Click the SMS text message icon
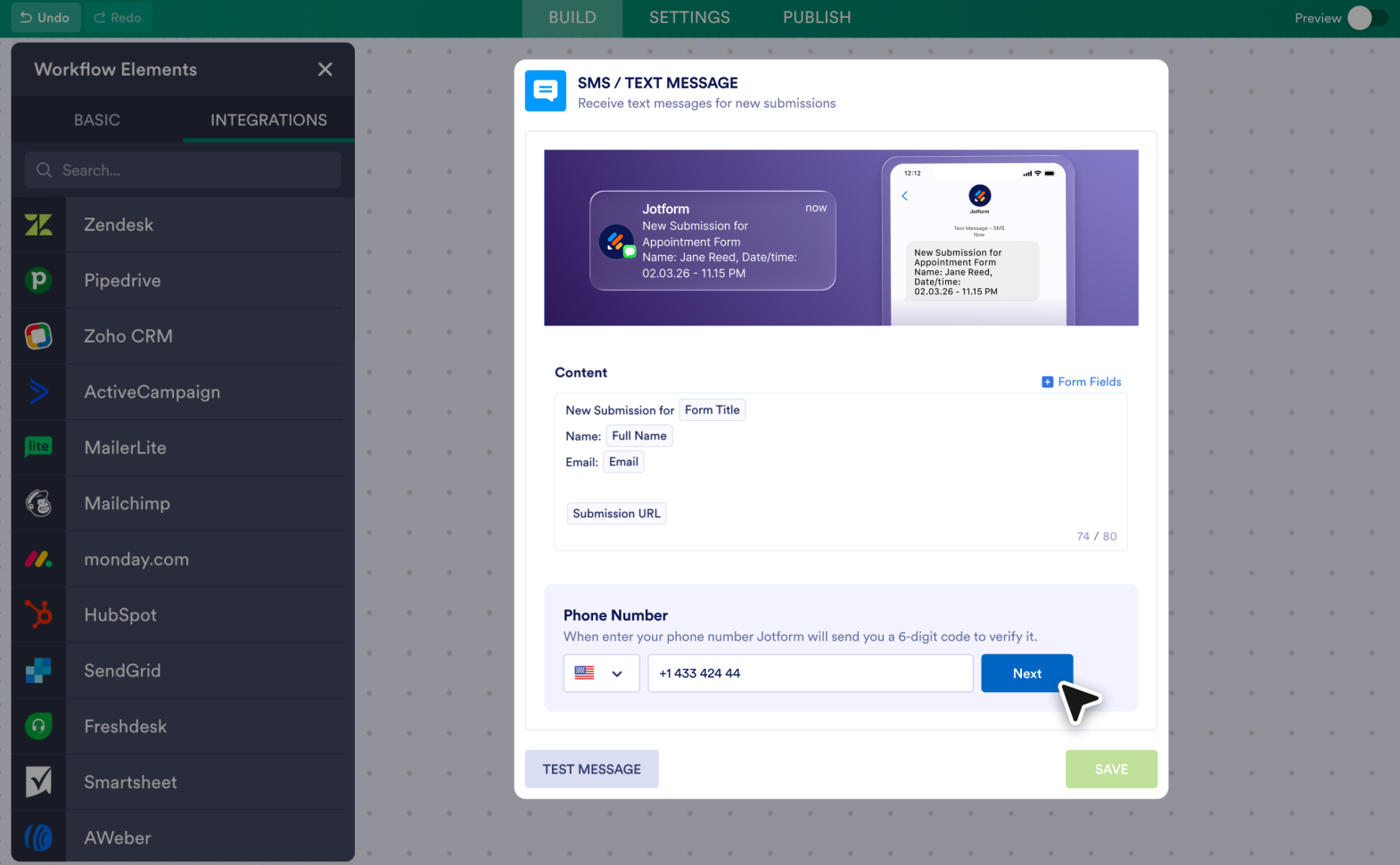Screen dimensions: 1400x865 [x=546, y=91]
